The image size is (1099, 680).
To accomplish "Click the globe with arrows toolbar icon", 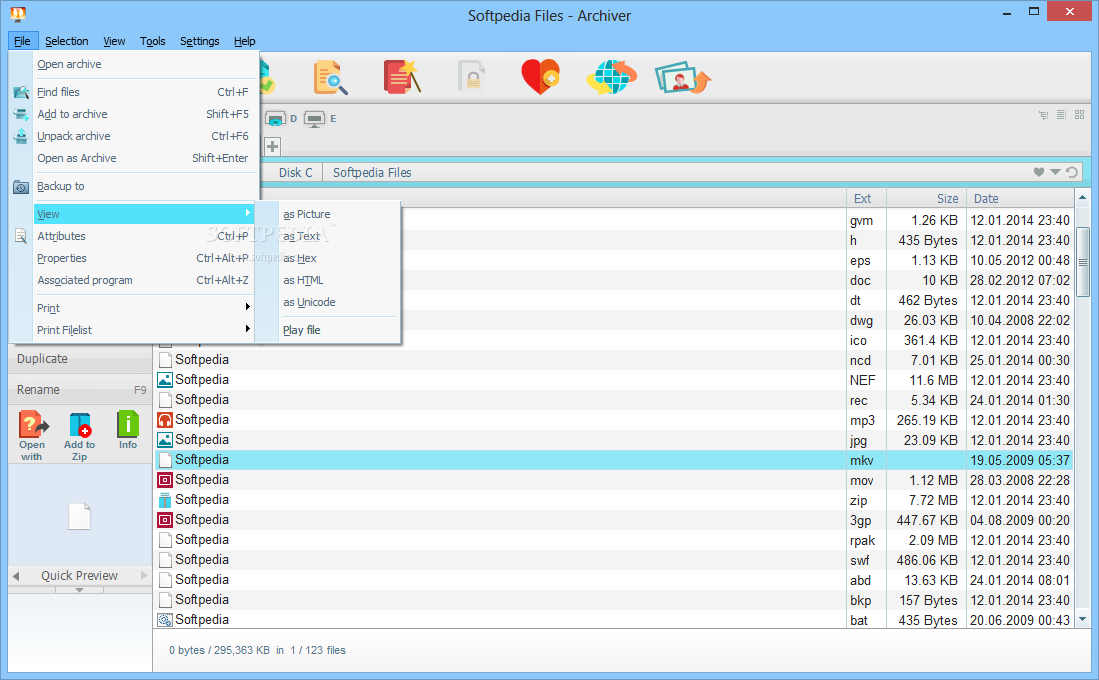I will (611, 76).
